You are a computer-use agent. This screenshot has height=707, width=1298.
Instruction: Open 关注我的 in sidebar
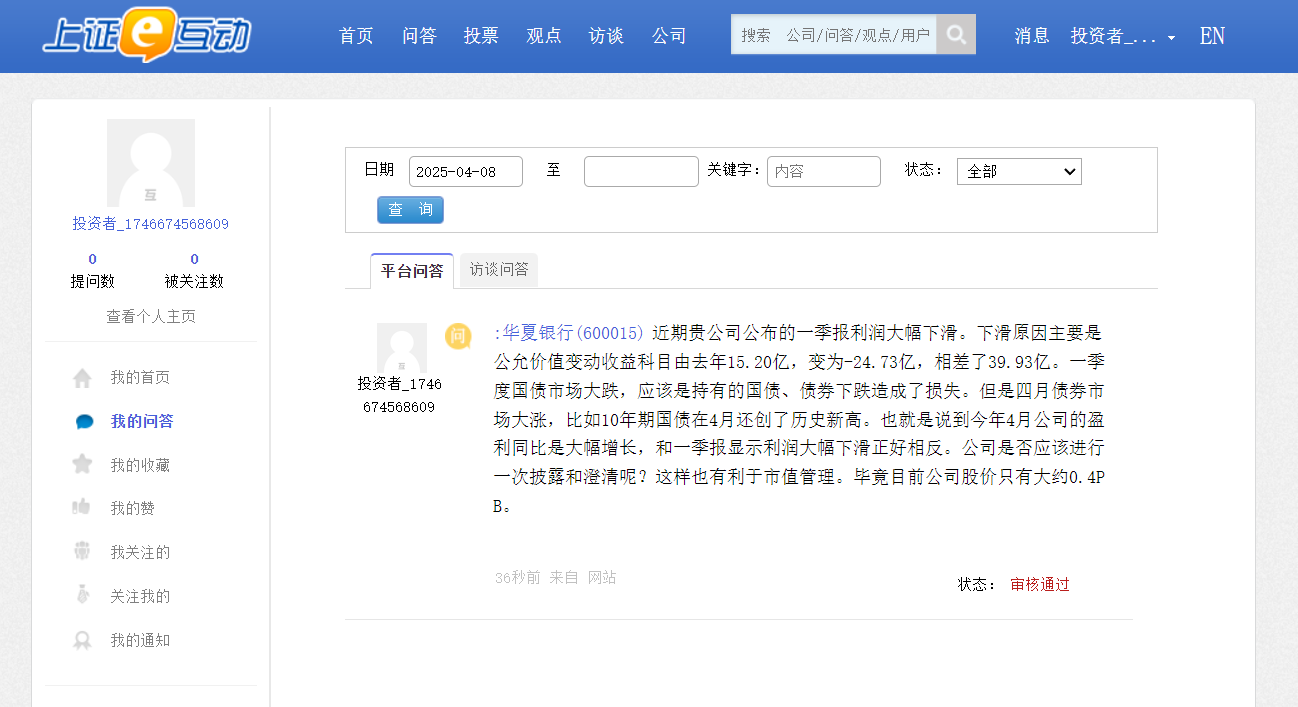click(140, 596)
